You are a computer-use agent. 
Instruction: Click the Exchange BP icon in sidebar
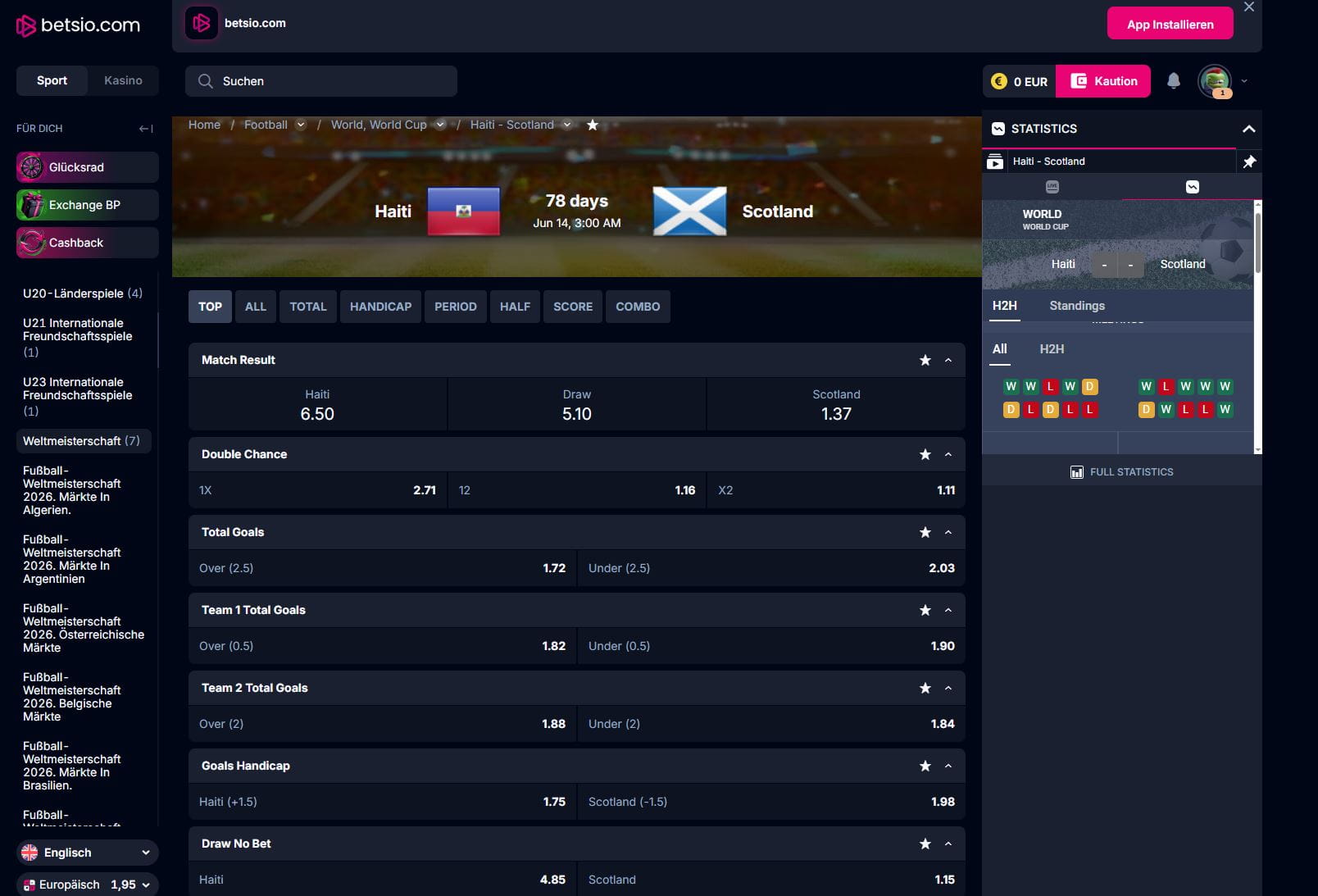click(x=31, y=204)
